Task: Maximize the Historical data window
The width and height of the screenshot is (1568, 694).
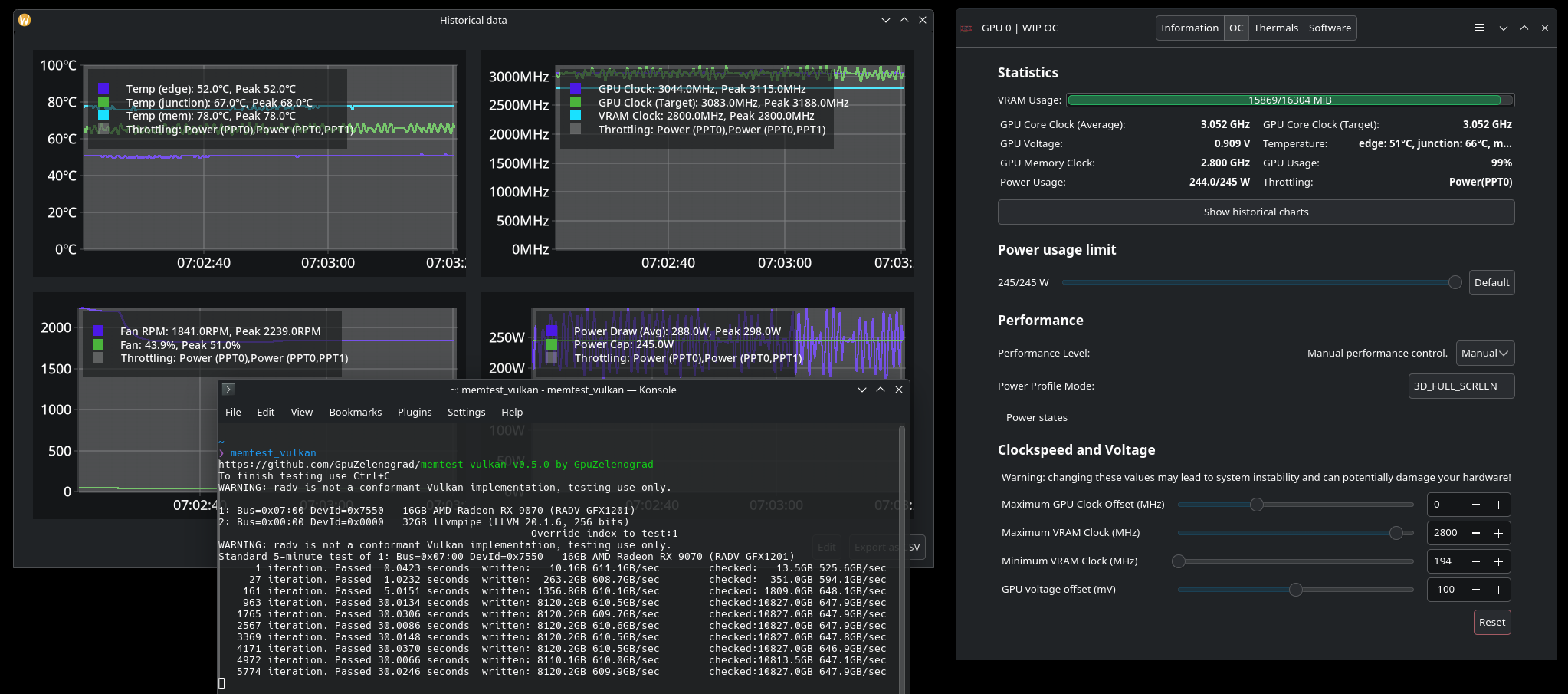Action: click(x=904, y=20)
